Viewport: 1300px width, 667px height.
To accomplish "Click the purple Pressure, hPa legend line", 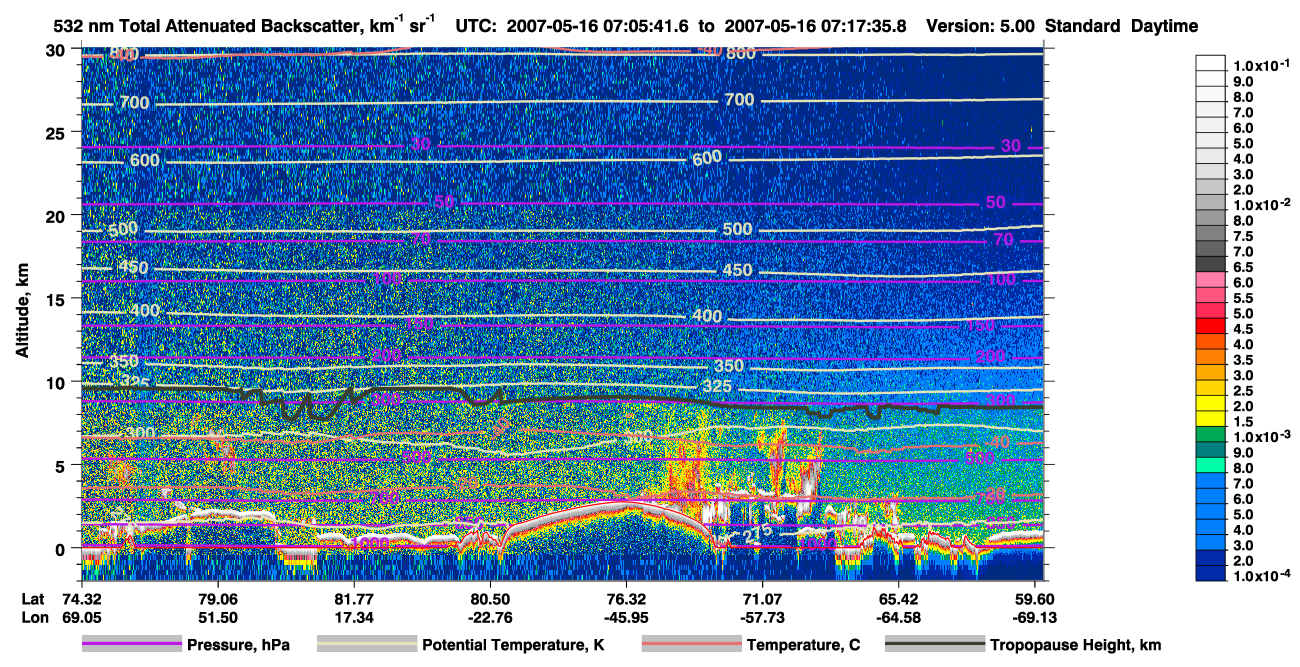I will tap(131, 646).
